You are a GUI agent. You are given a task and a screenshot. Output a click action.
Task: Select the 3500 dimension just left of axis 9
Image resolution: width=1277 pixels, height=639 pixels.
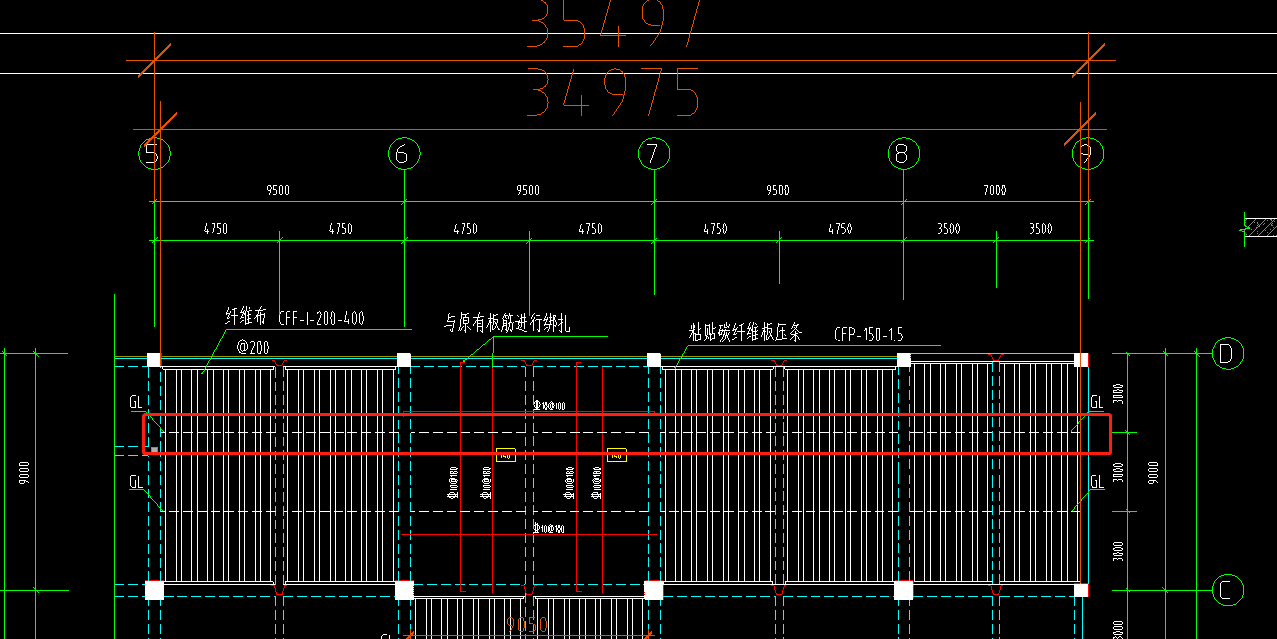pyautogui.click(x=1040, y=229)
